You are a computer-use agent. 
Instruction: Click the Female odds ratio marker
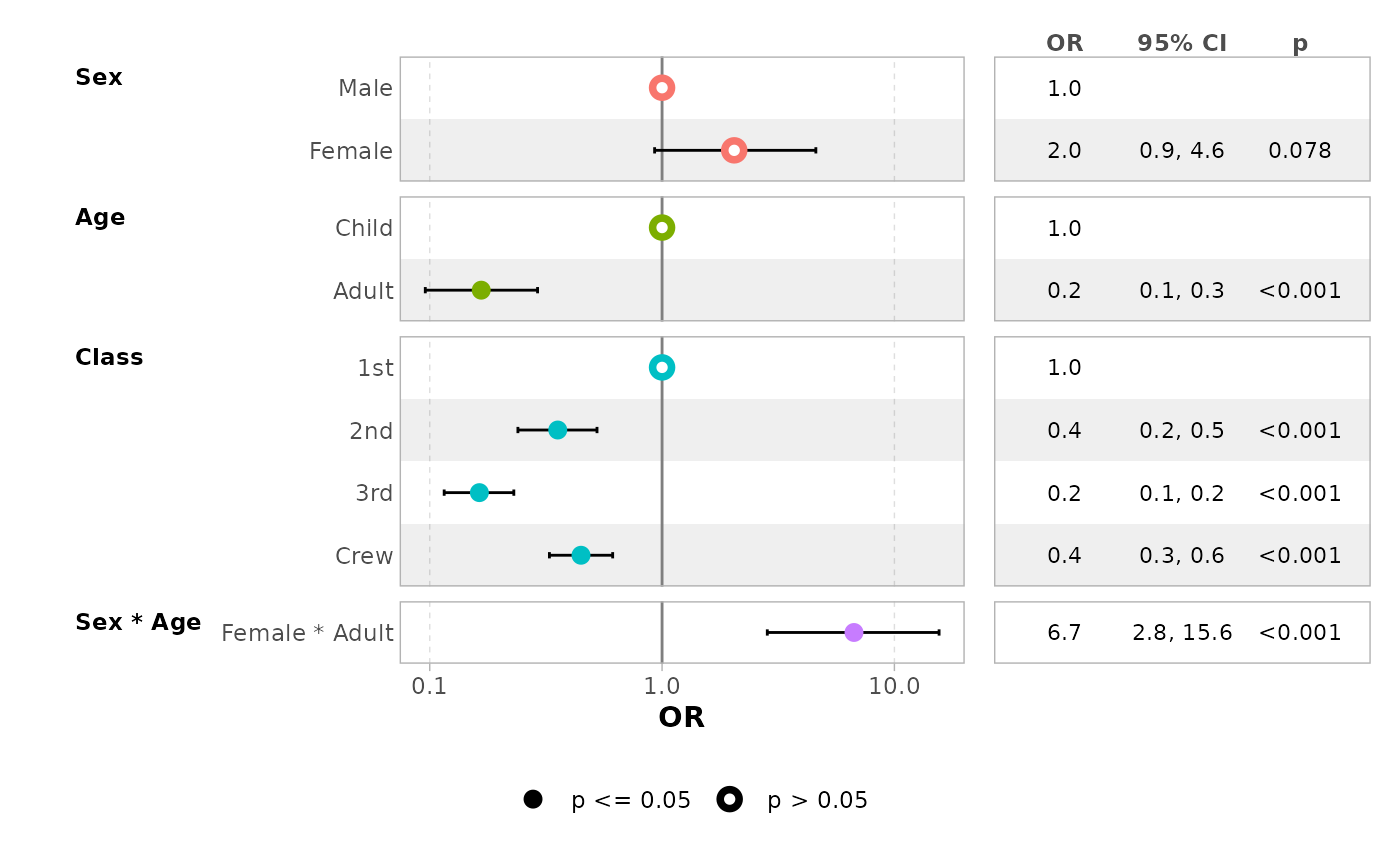(x=734, y=150)
